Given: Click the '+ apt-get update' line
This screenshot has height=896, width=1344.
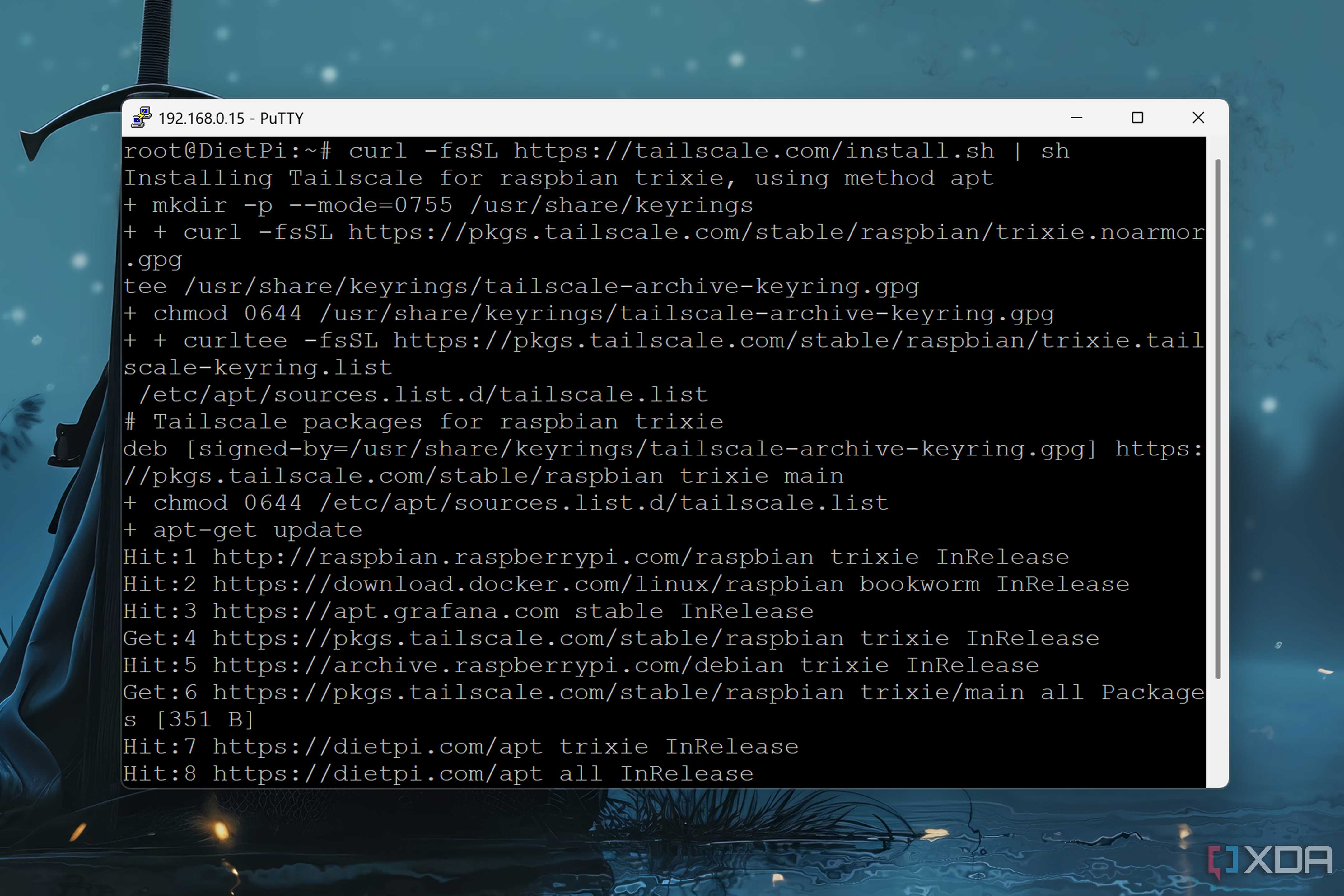Looking at the screenshot, I should point(243,530).
